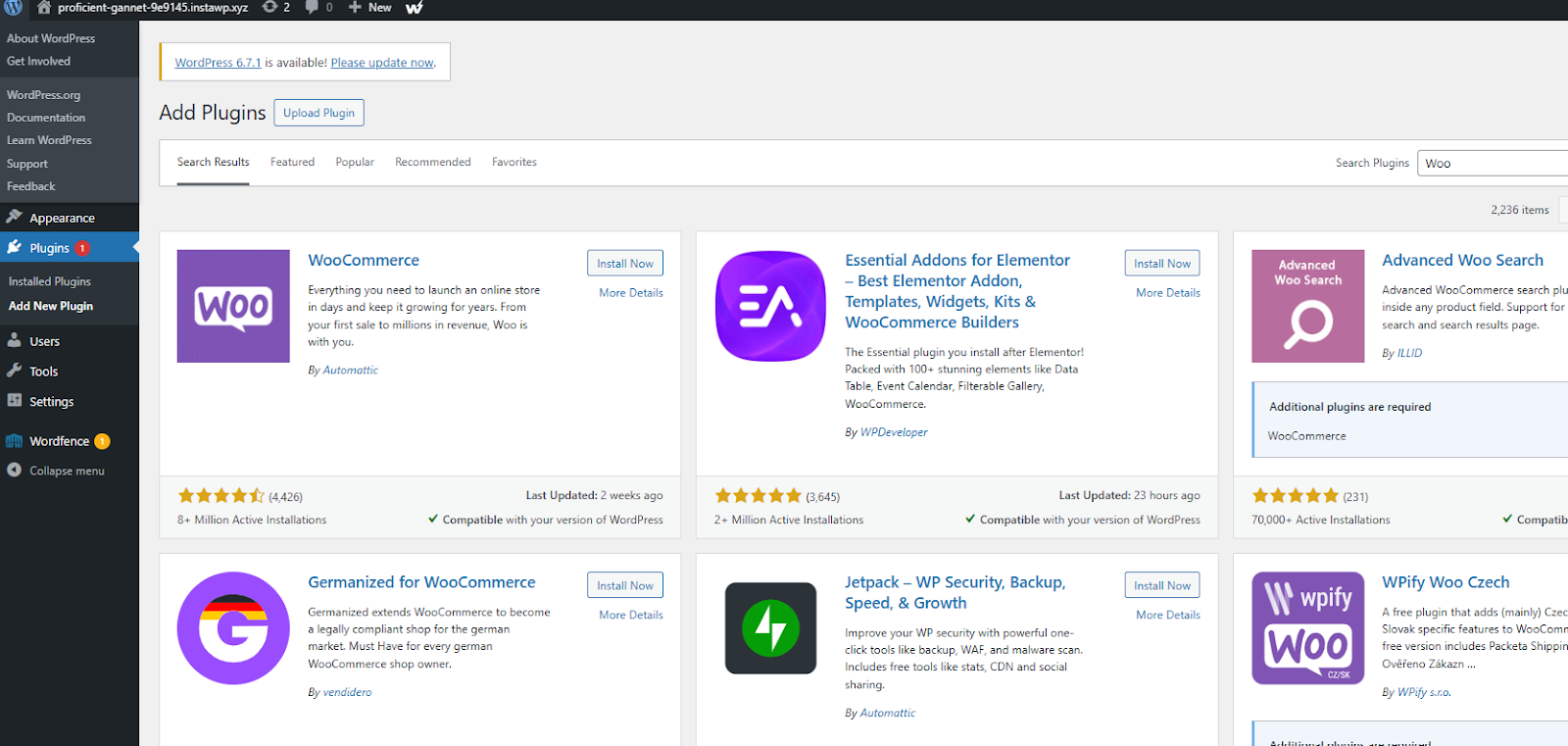Open the updates icon showing 2
This screenshot has height=746, width=1568.
(x=269, y=7)
